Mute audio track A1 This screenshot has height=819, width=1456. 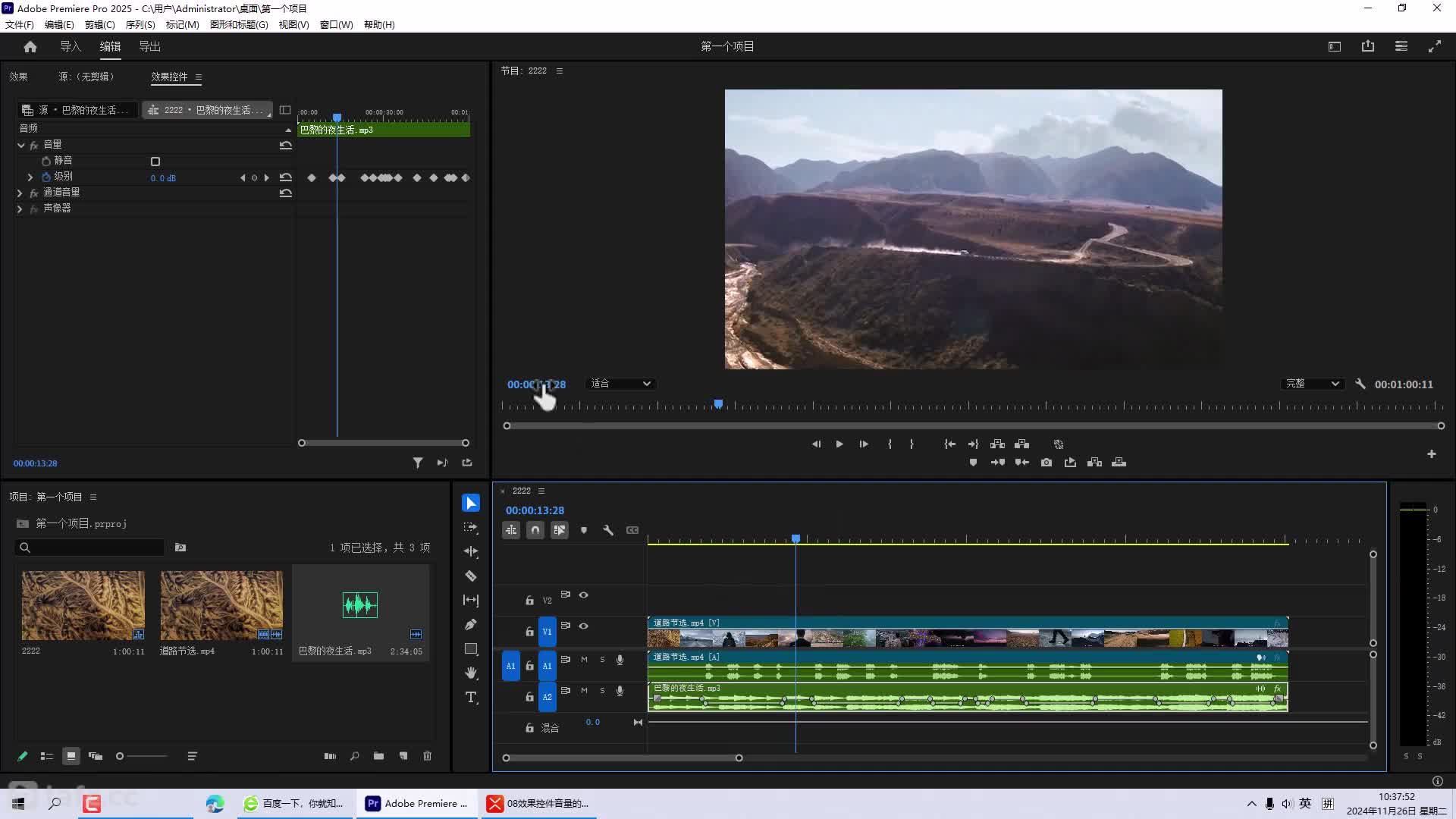[x=584, y=660]
